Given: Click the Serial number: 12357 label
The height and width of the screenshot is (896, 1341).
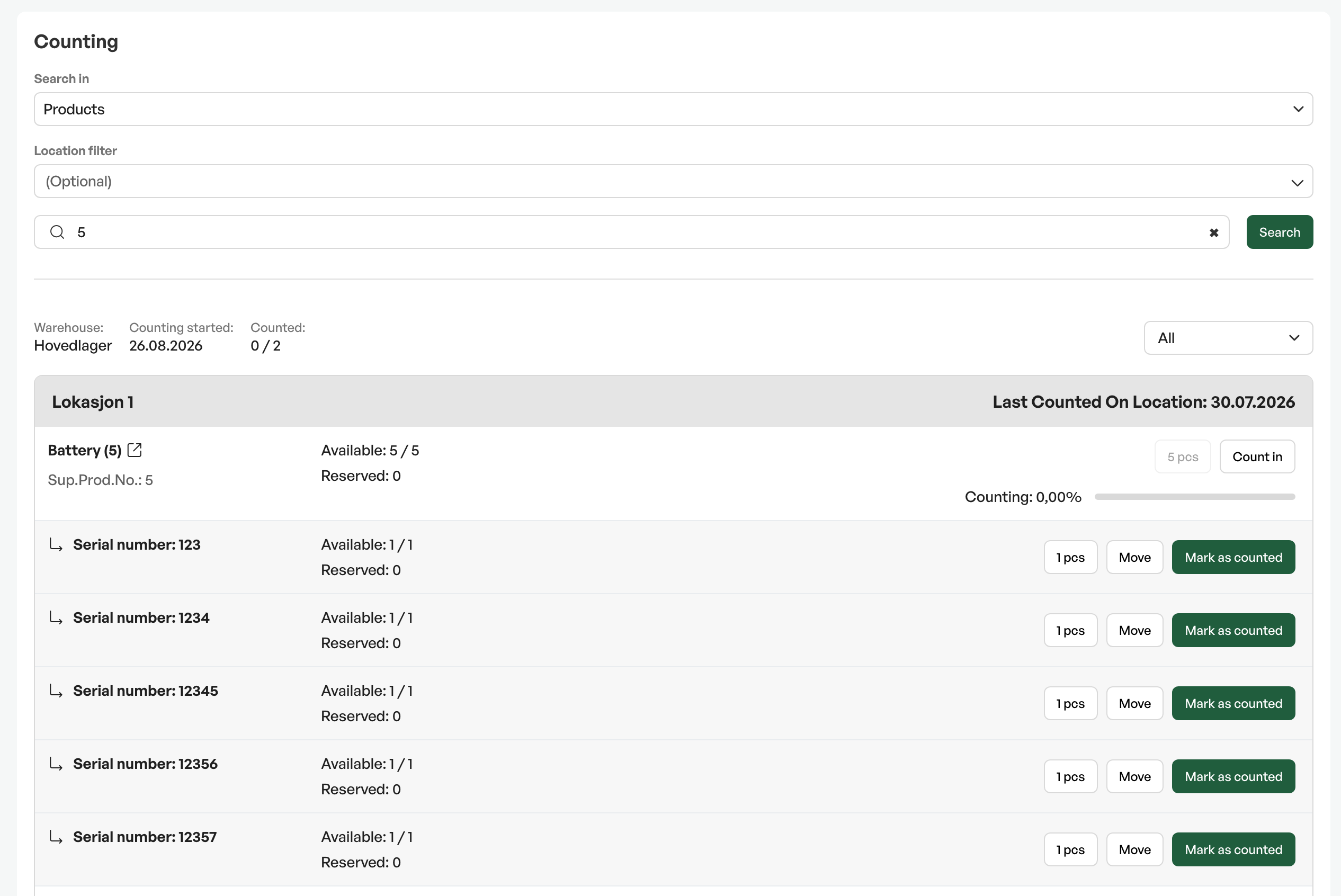Looking at the screenshot, I should (x=145, y=837).
